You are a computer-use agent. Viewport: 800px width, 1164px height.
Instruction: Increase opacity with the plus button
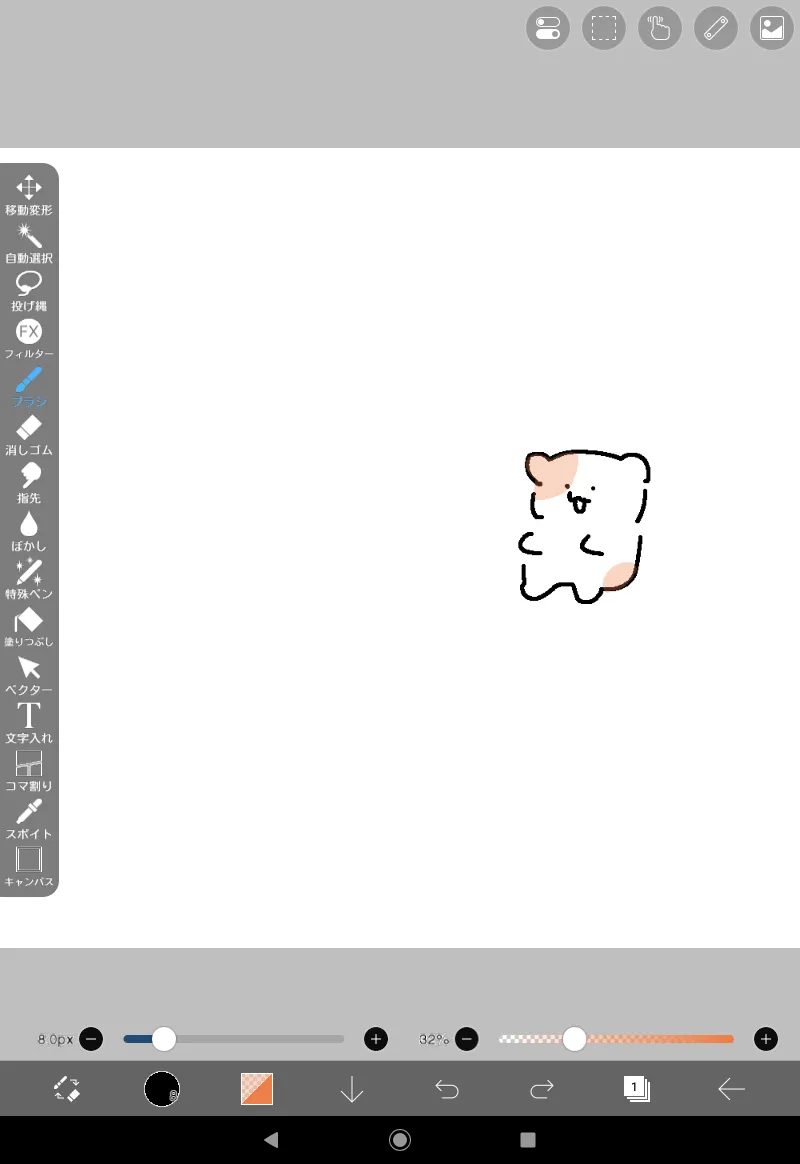tap(766, 1039)
